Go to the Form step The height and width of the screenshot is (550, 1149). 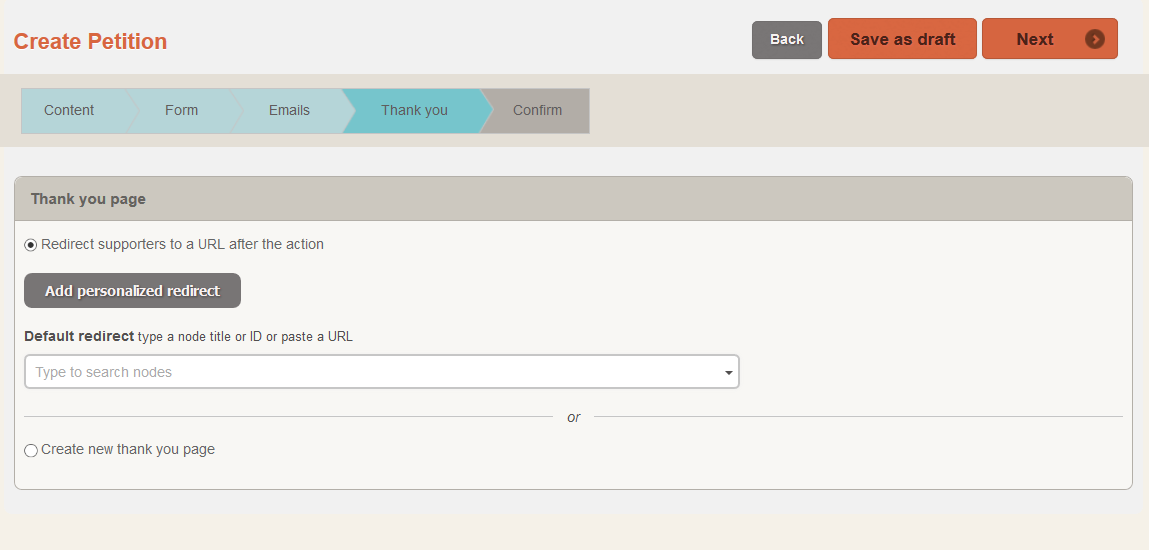click(x=181, y=111)
